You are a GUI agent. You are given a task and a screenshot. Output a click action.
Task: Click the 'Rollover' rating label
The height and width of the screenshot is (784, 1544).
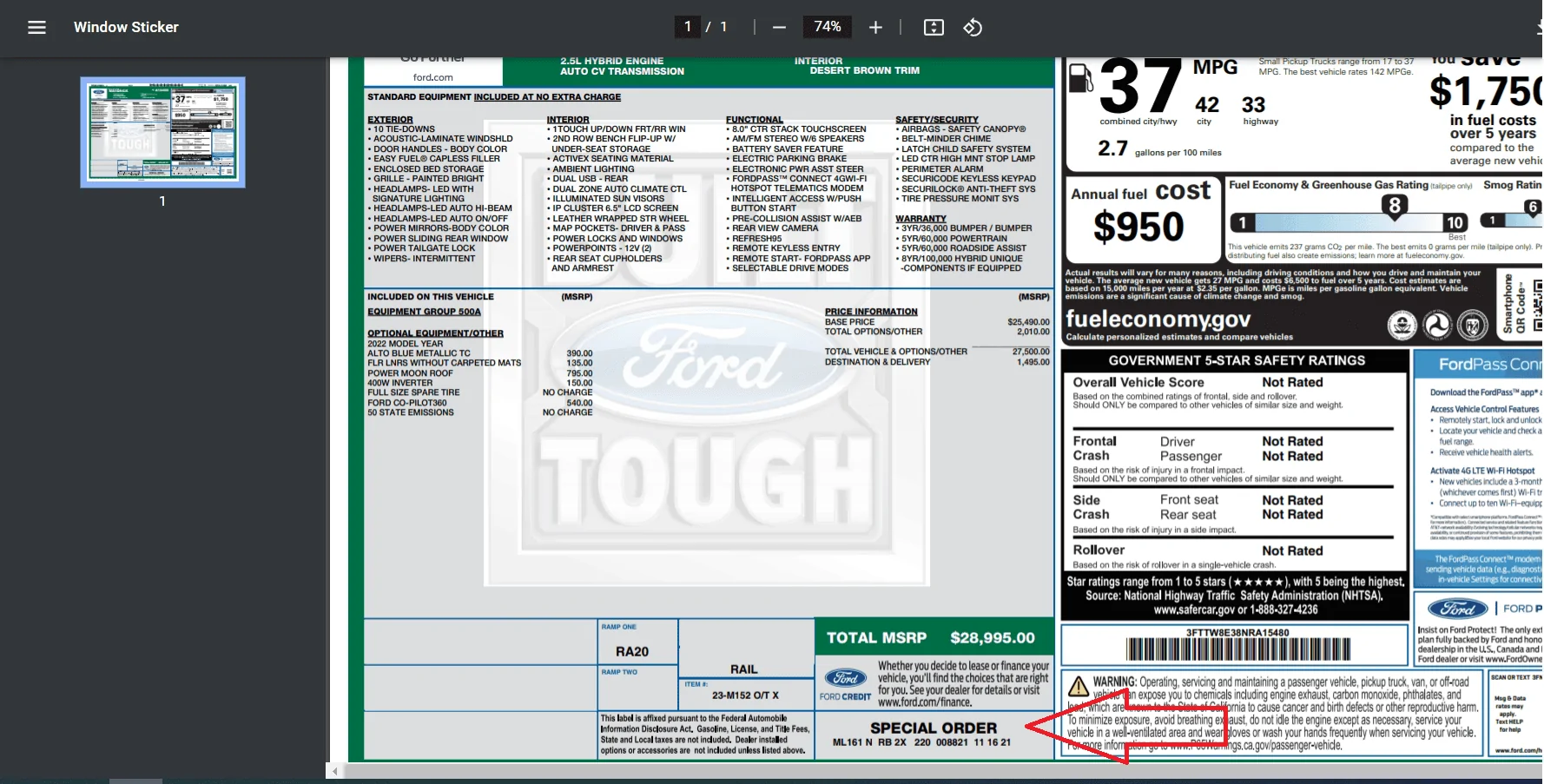pos(1099,550)
